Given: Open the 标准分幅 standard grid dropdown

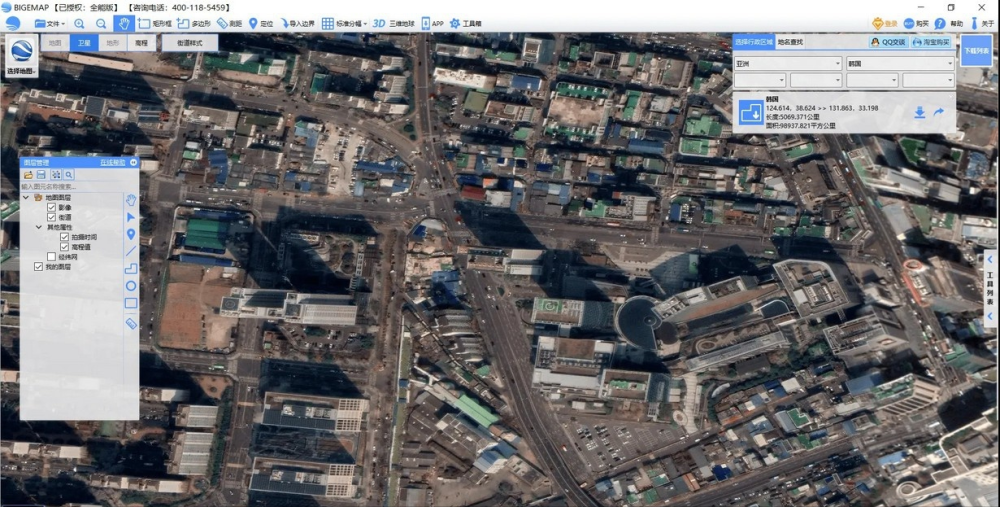Looking at the screenshot, I should [x=344, y=24].
